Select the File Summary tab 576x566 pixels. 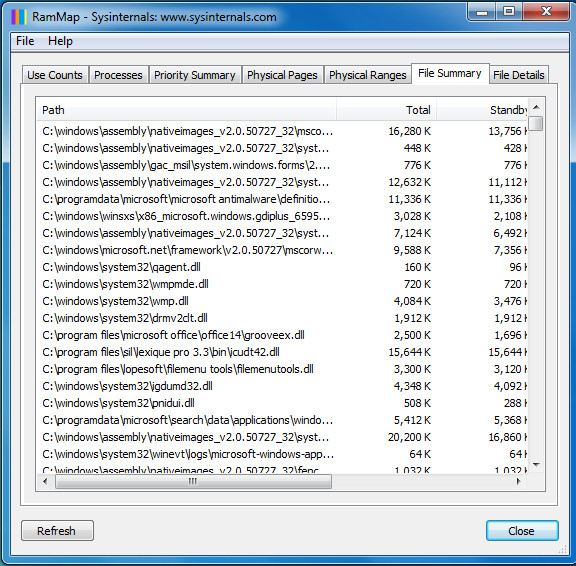pyautogui.click(x=450, y=73)
